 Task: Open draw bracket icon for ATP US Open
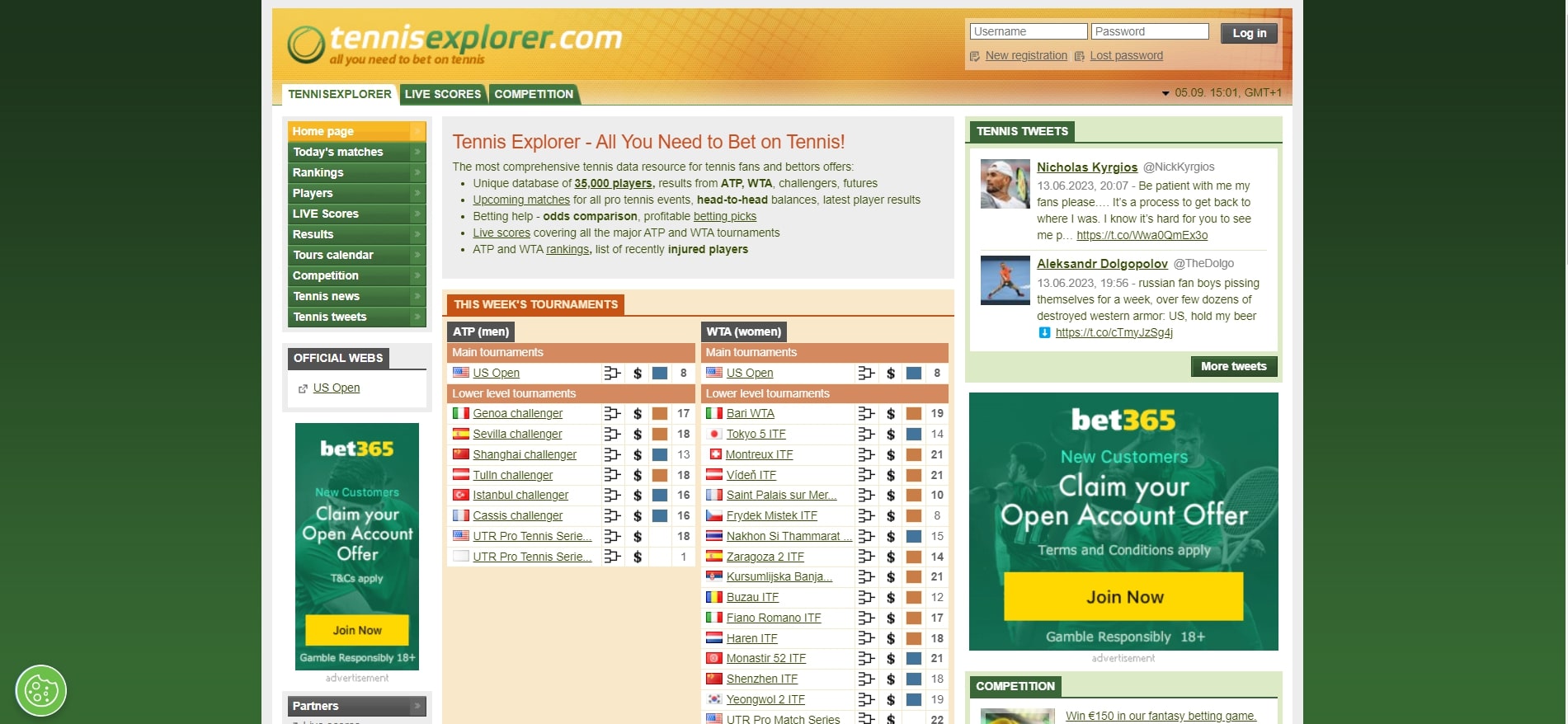click(612, 373)
